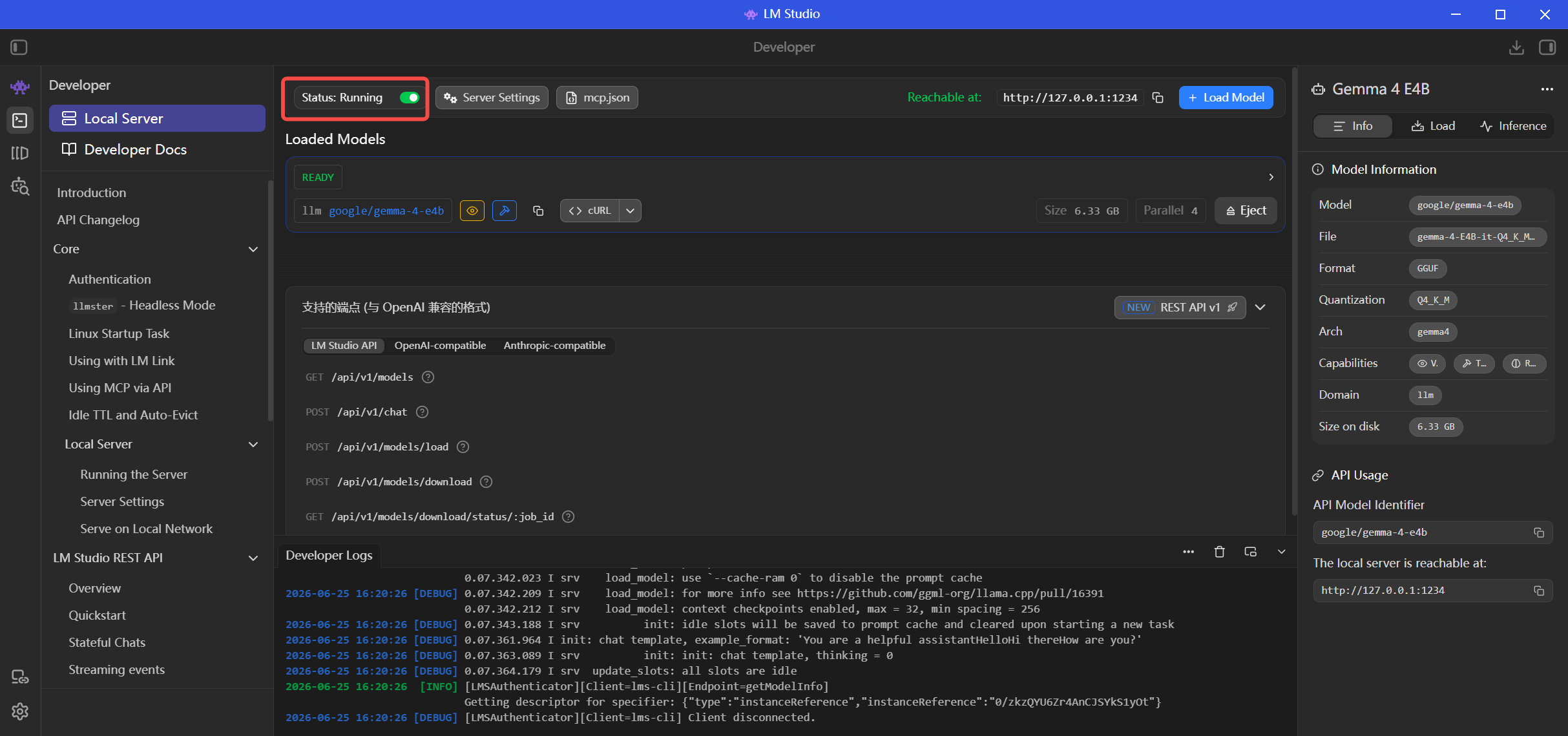Image resolution: width=1568 pixels, height=736 pixels.
Task: Open the cURL dropdown arrow
Action: click(x=630, y=211)
